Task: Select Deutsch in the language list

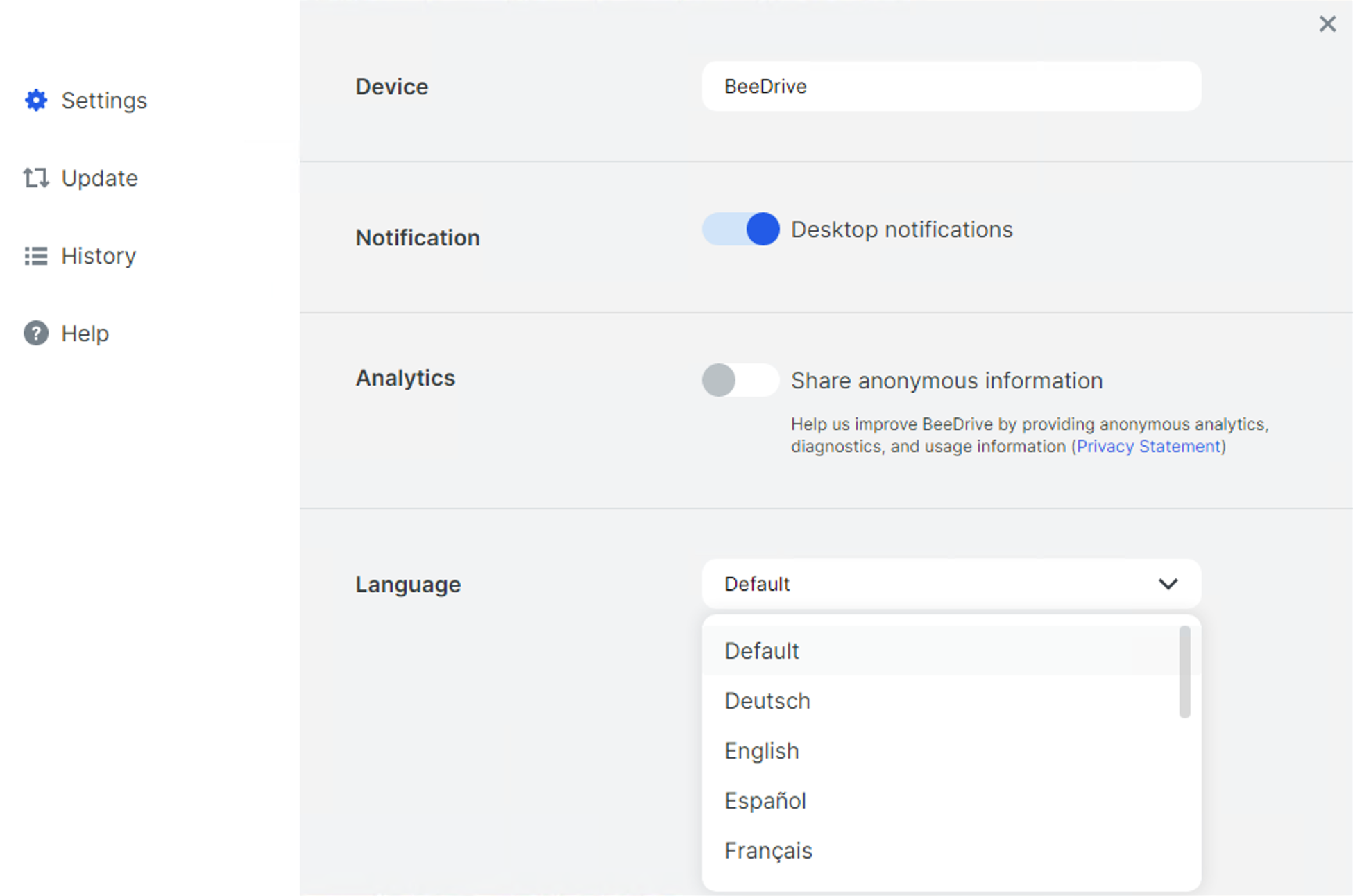Action: [941, 700]
